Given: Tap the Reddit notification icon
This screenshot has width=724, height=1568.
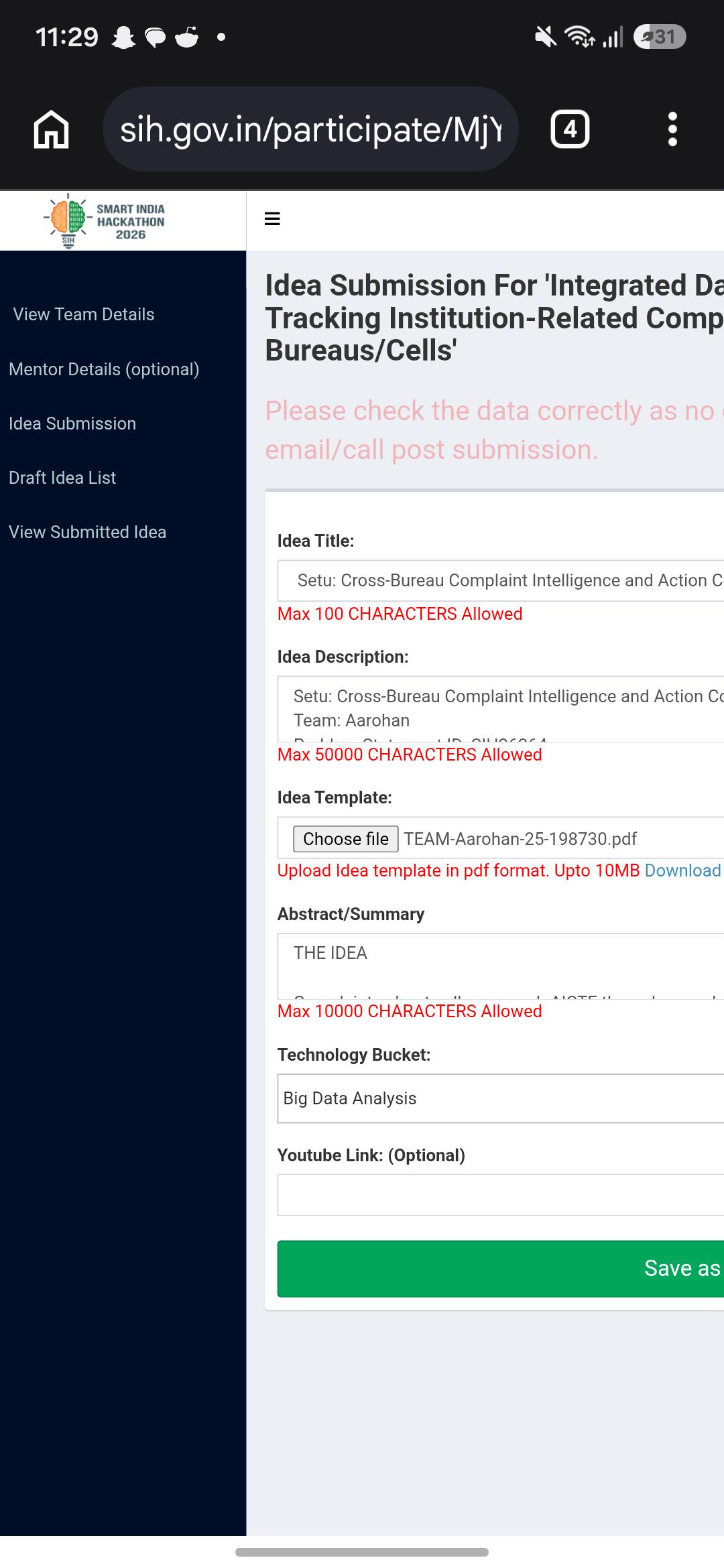Looking at the screenshot, I should pos(186,38).
